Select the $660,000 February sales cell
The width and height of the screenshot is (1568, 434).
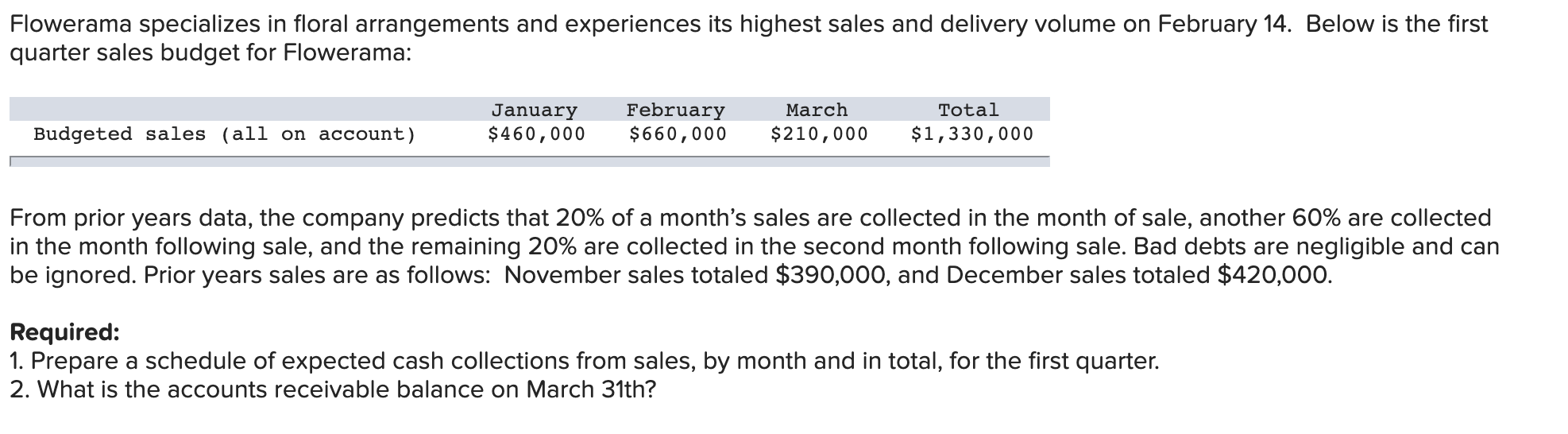pos(678,134)
